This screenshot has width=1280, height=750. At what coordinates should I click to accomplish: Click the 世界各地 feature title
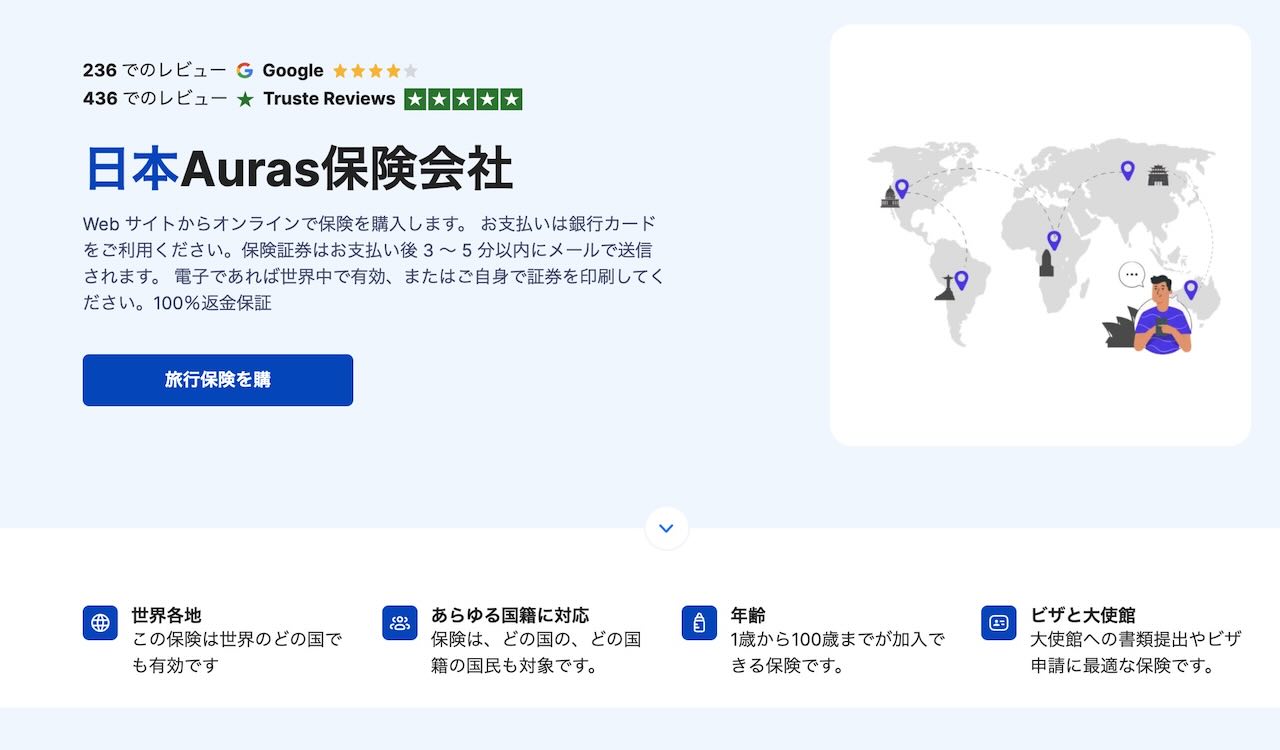point(166,615)
